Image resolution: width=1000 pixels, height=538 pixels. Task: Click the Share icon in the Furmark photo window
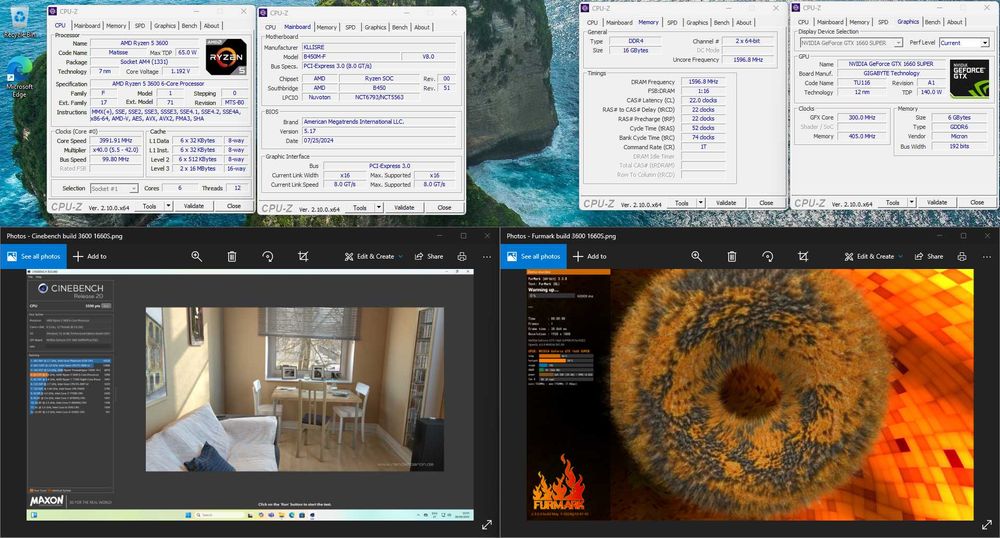[x=919, y=256]
